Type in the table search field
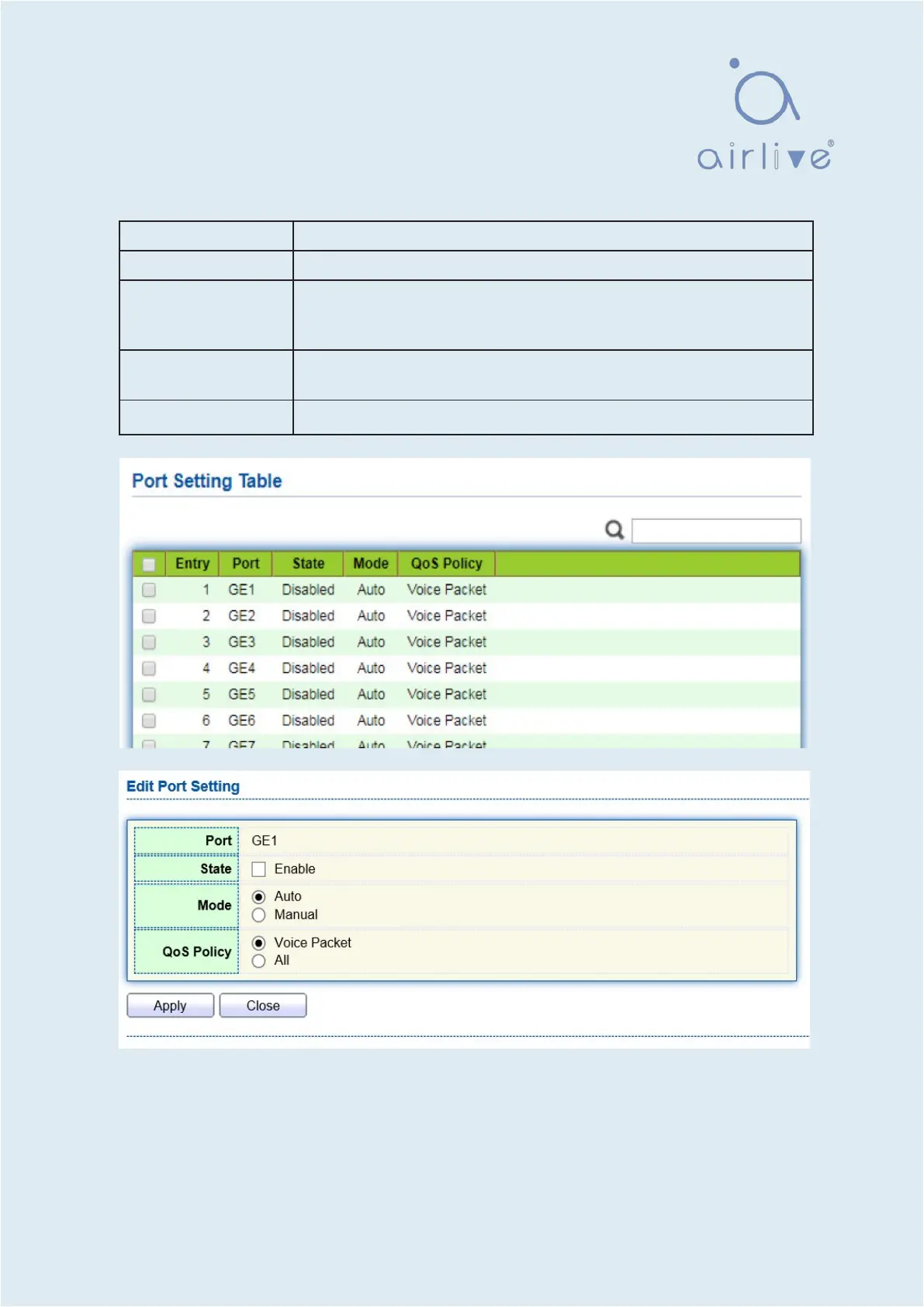Screen dimensions: 924x1307 [x=715, y=531]
